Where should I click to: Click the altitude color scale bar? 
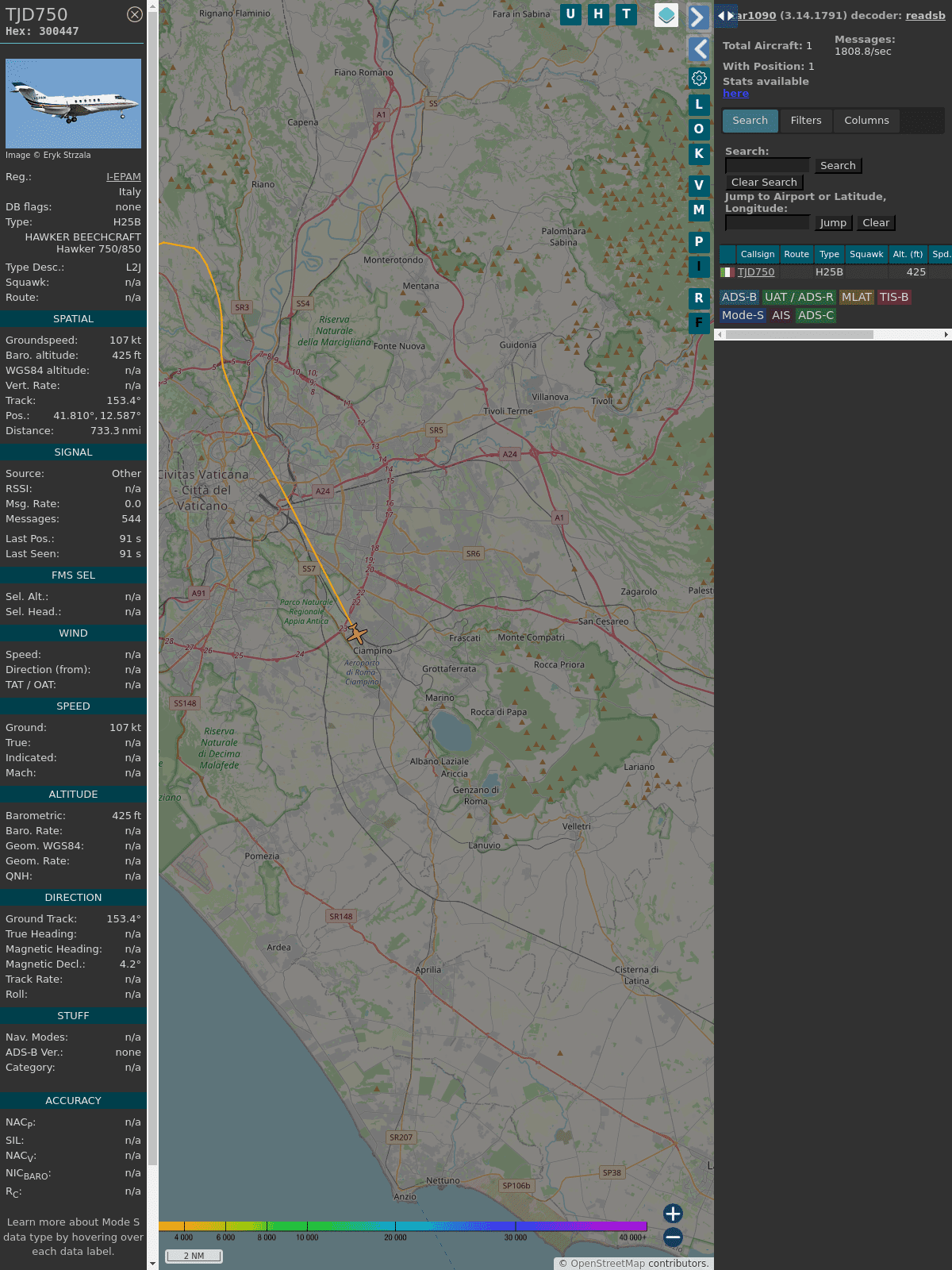(x=403, y=1226)
